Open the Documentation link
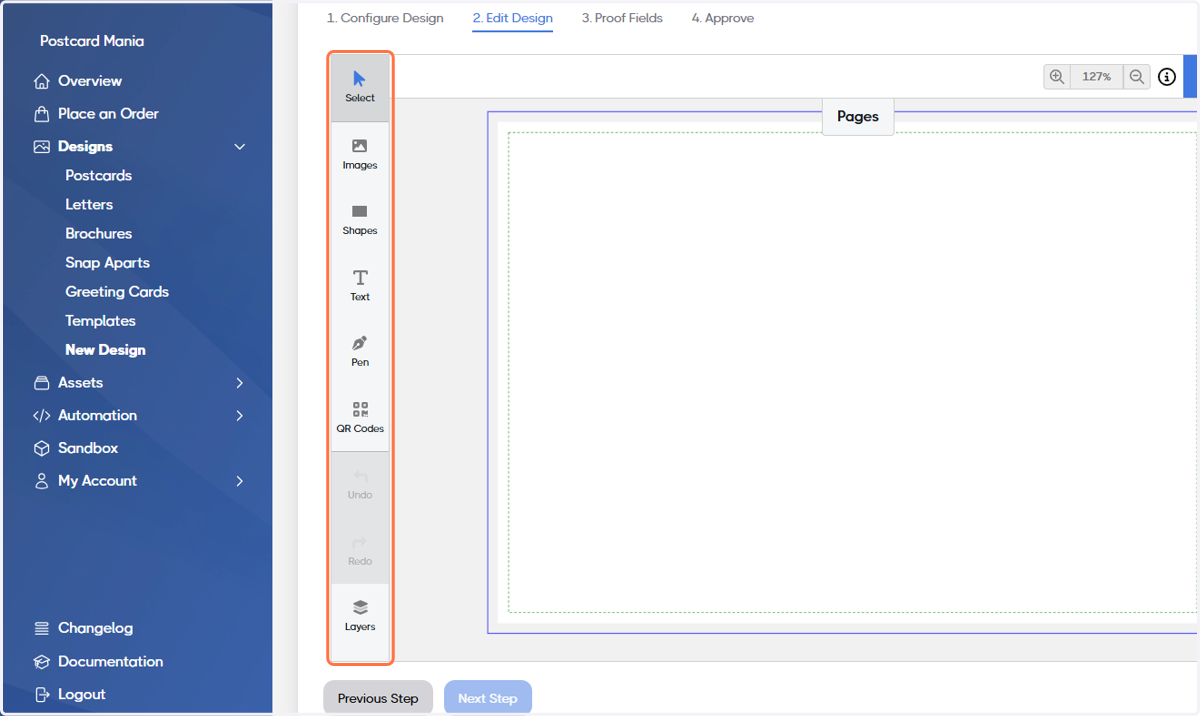The height and width of the screenshot is (716, 1200). pos(110,662)
